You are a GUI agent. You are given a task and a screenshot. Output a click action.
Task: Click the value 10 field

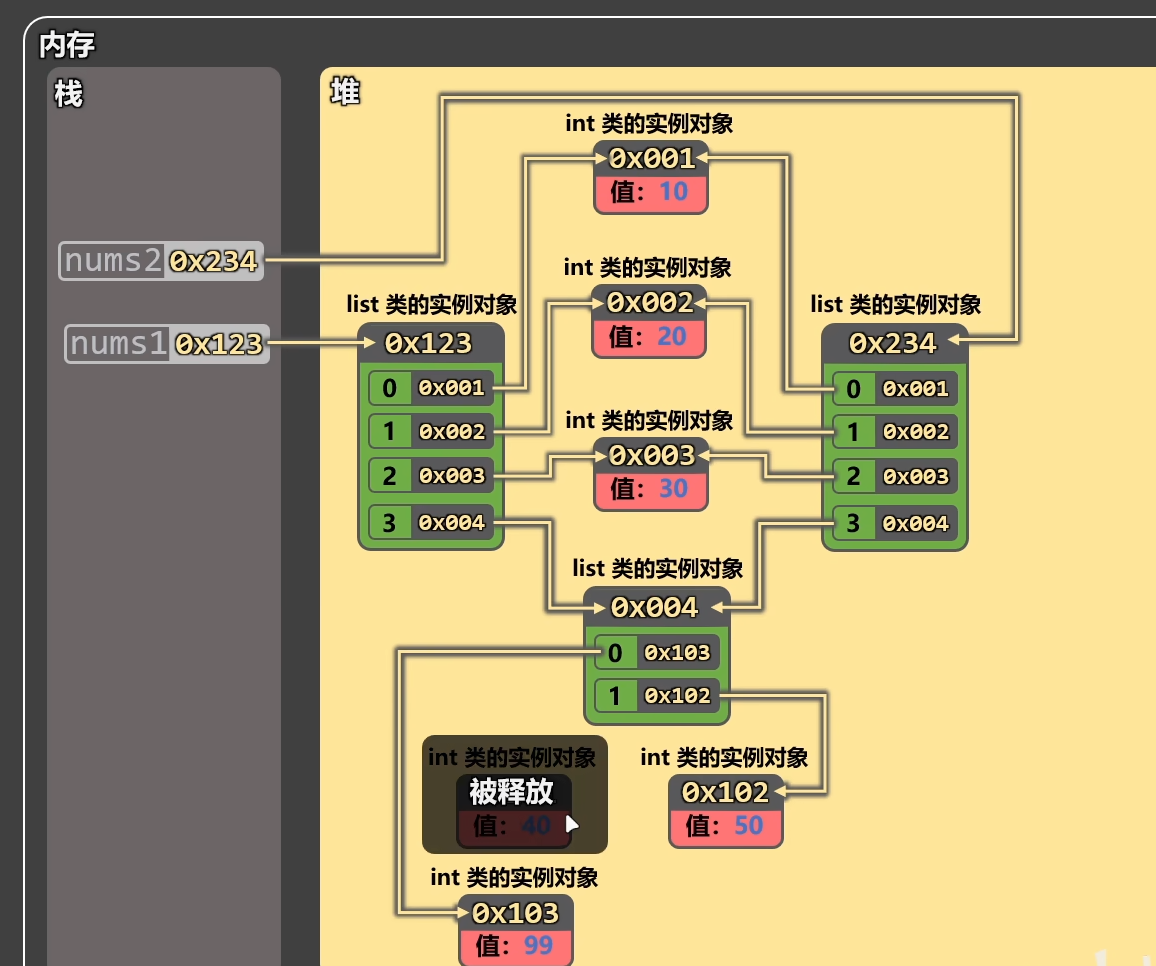pyautogui.click(x=651, y=193)
